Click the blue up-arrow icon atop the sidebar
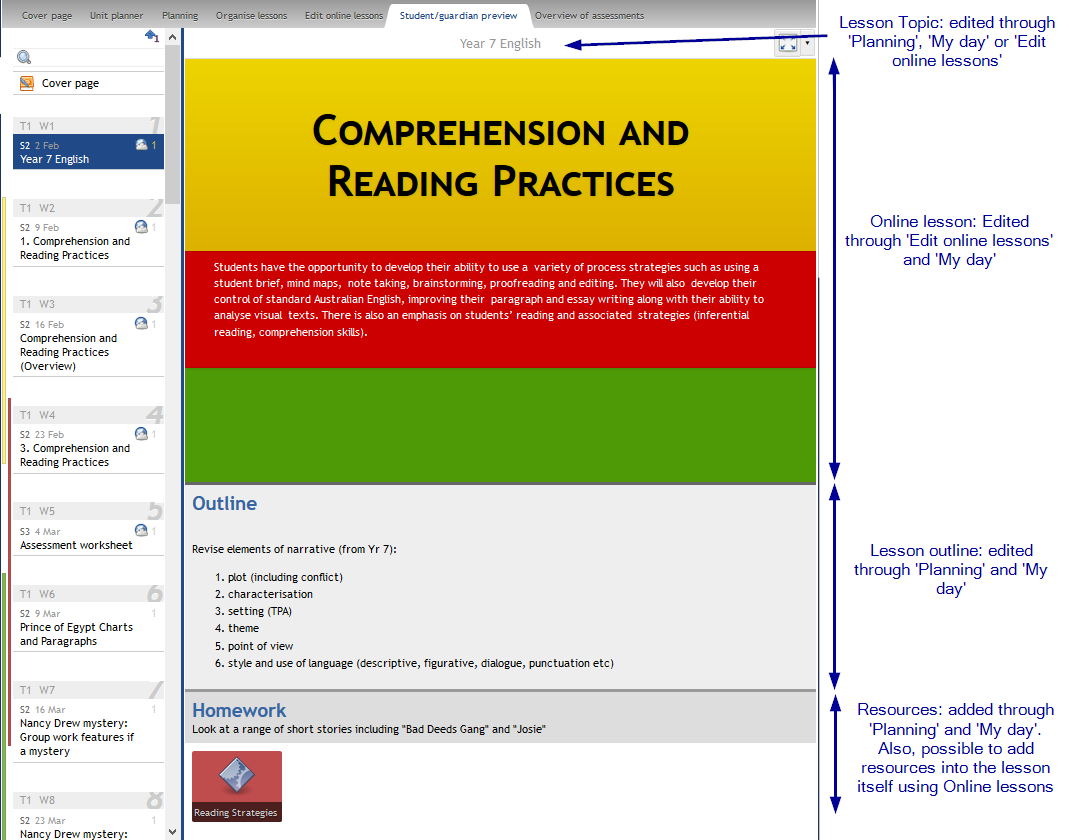Image resolution: width=1069 pixels, height=840 pixels. pyautogui.click(x=152, y=36)
